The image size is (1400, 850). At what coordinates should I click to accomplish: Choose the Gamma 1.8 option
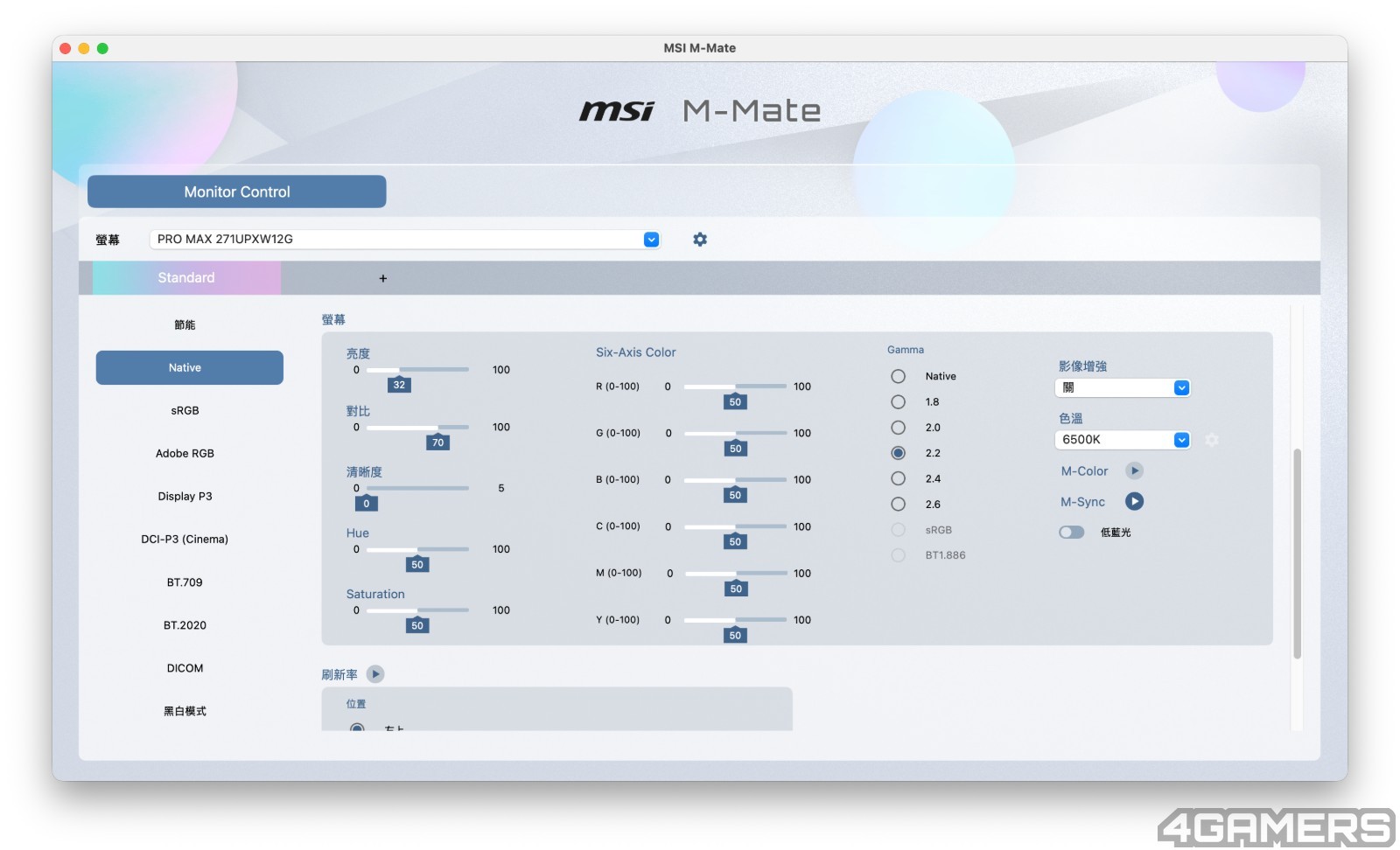tap(898, 401)
